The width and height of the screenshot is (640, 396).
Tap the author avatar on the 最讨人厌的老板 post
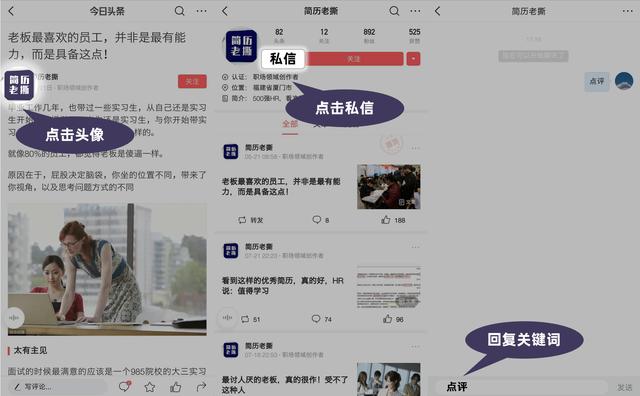231,350
